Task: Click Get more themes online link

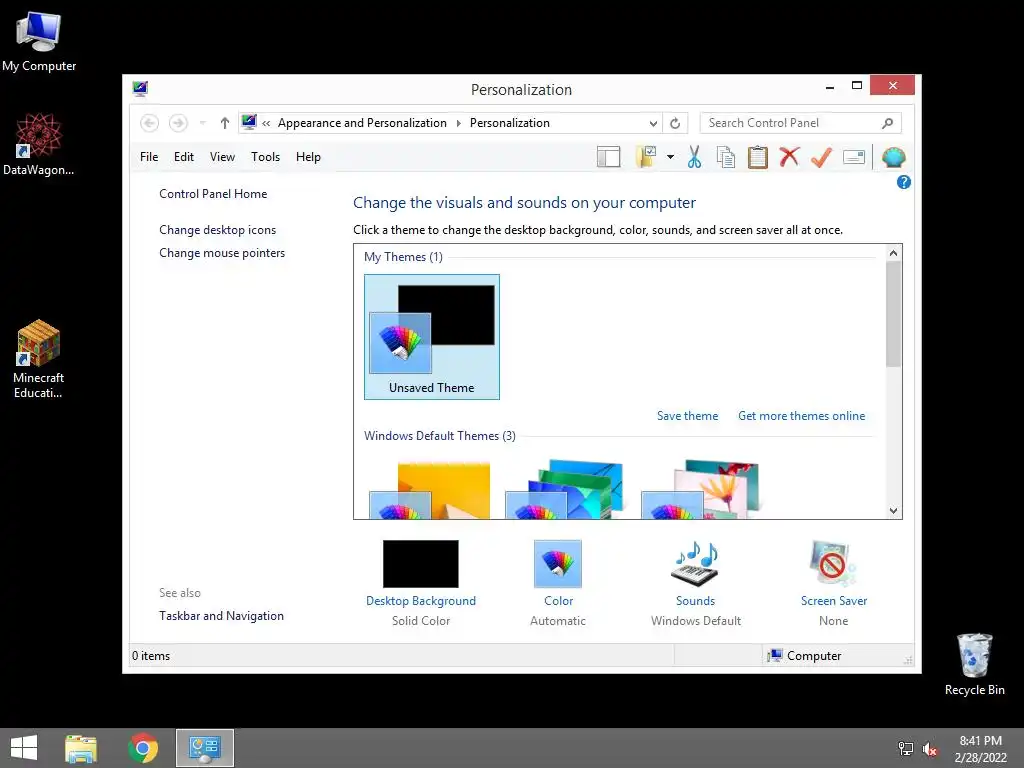Action: 801,416
